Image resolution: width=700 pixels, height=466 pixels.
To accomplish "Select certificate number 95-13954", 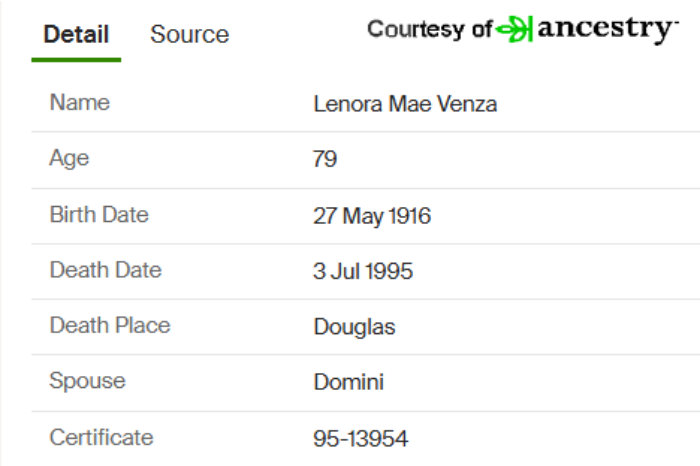I will coord(361,439).
